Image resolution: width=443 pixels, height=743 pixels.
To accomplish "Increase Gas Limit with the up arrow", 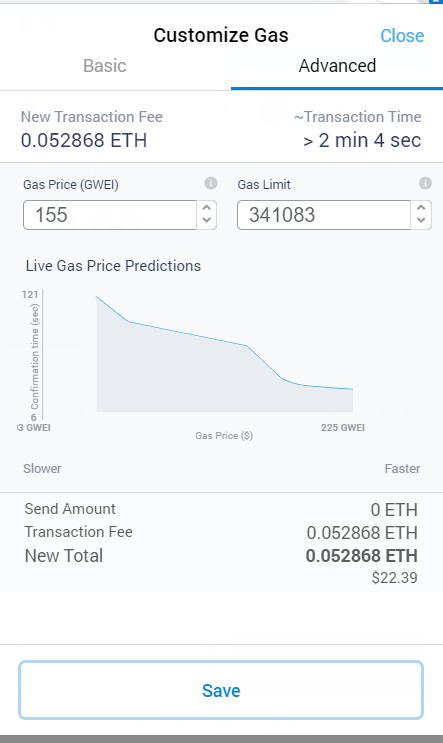I will 421,208.
